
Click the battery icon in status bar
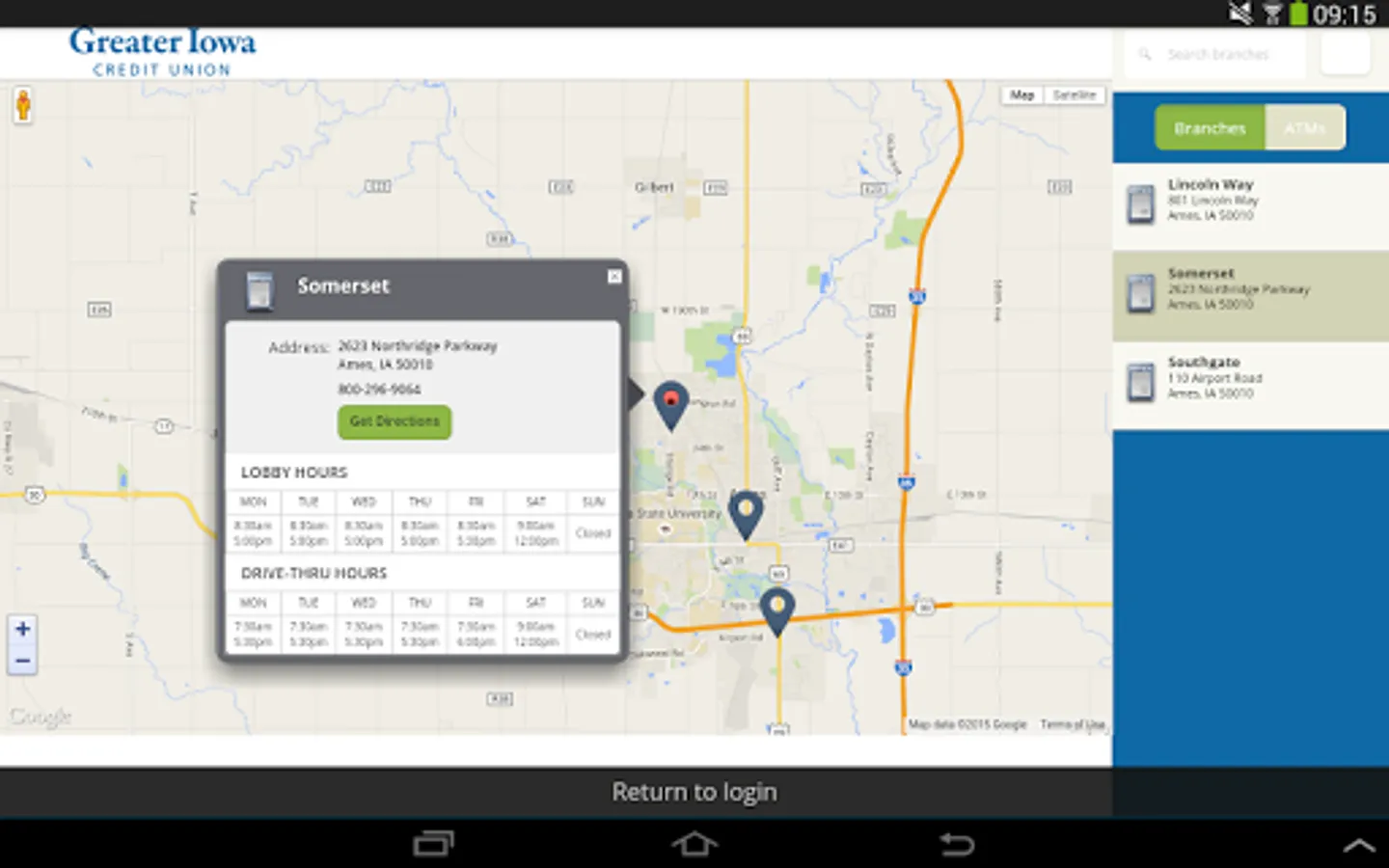[x=1299, y=14]
